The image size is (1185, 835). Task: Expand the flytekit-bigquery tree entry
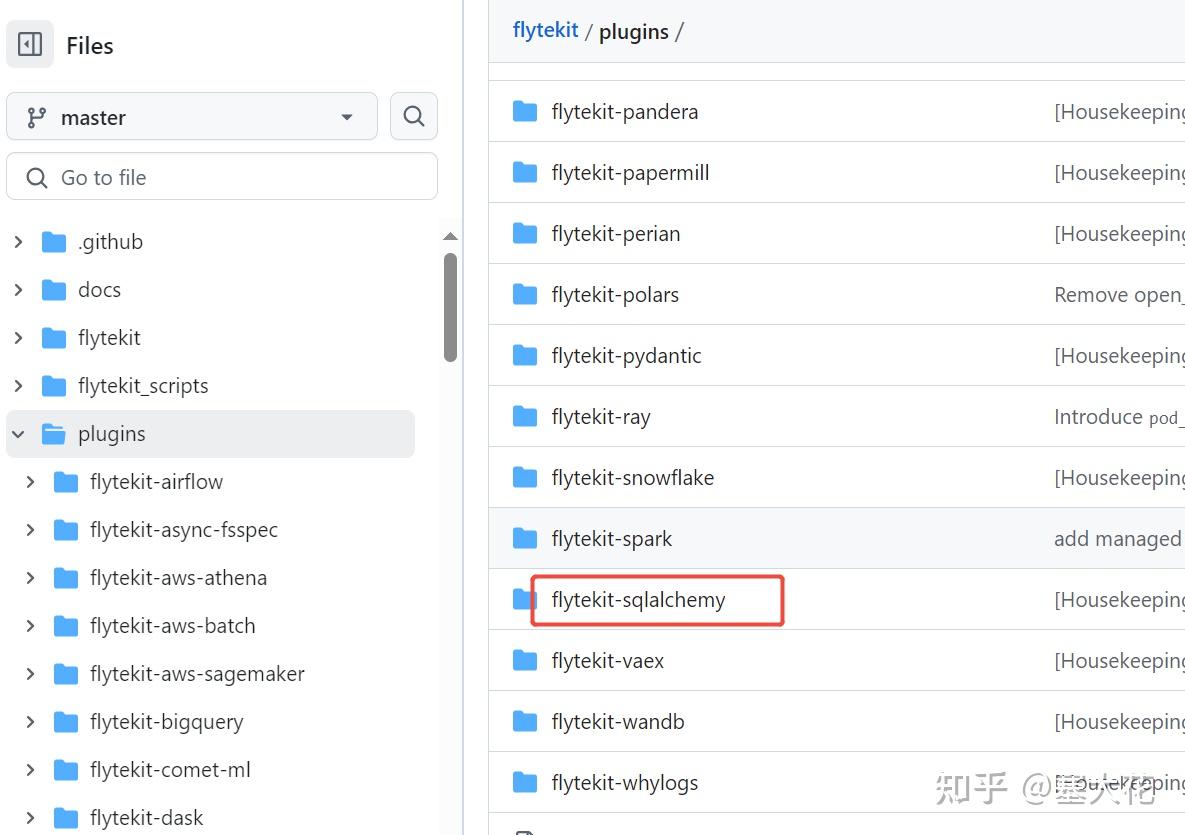[x=28, y=721]
